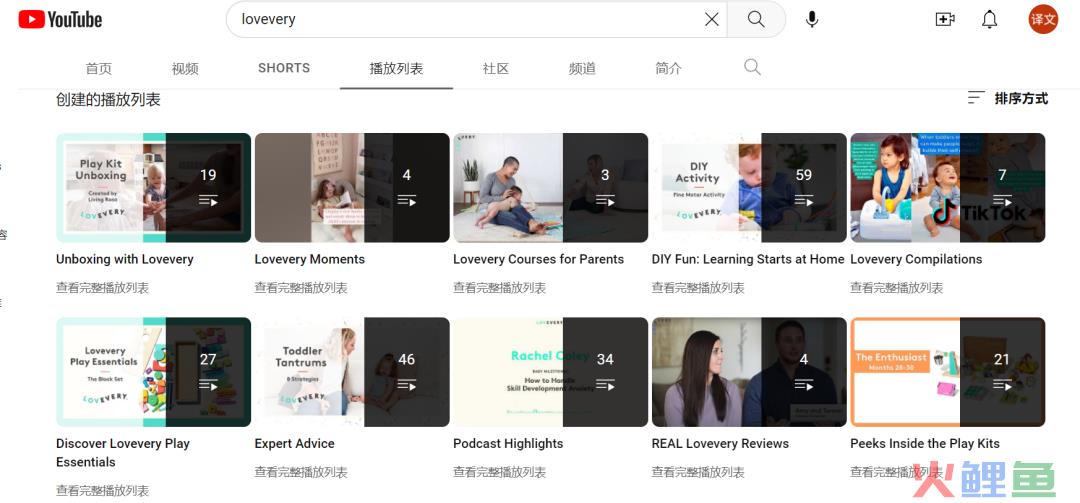Open the Lovevery Moments title
The width and height of the screenshot is (1080, 503).
[310, 259]
